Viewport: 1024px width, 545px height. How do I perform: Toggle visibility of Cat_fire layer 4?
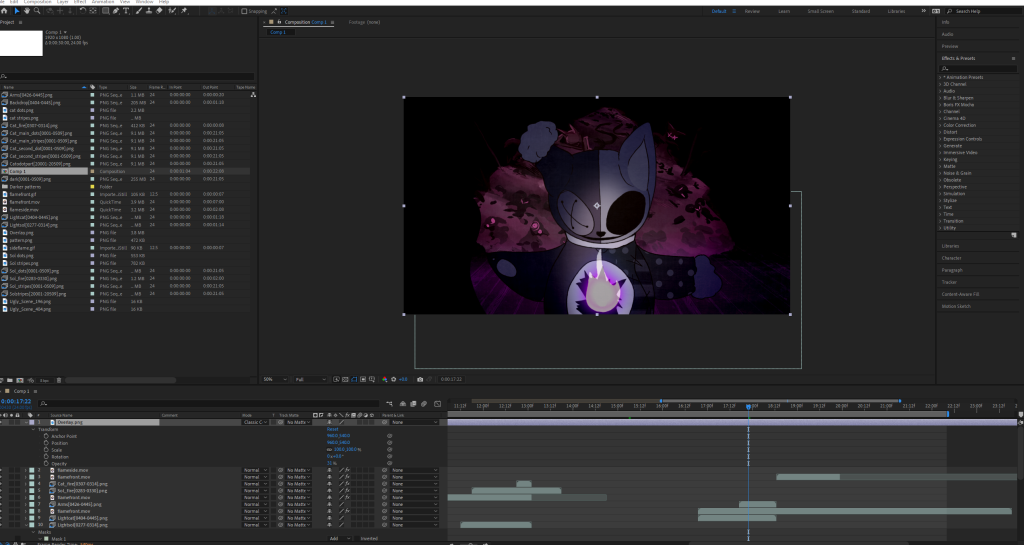(1, 484)
